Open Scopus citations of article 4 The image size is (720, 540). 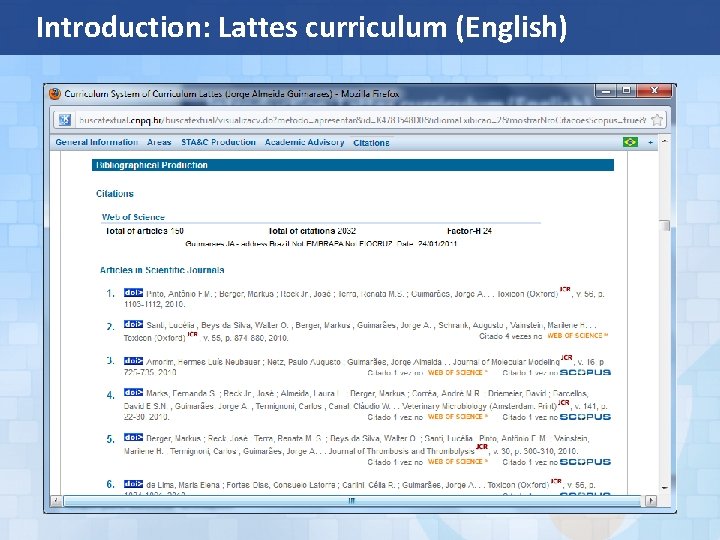pos(585,417)
